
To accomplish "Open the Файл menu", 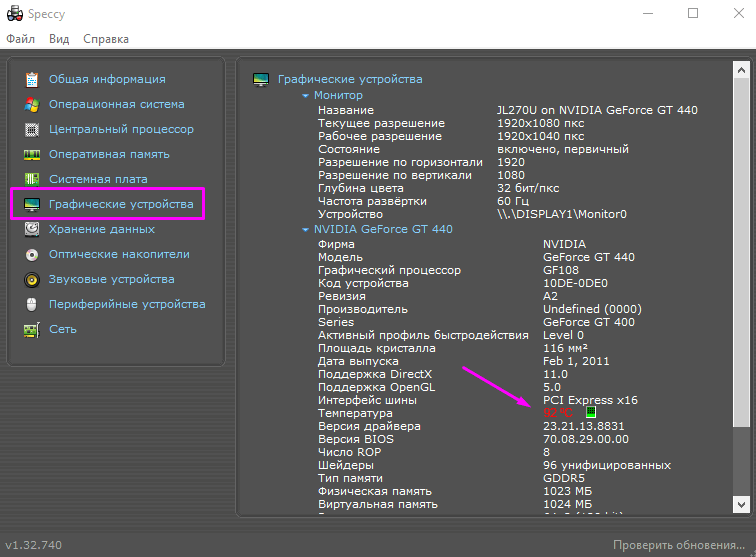I will tap(20, 39).
